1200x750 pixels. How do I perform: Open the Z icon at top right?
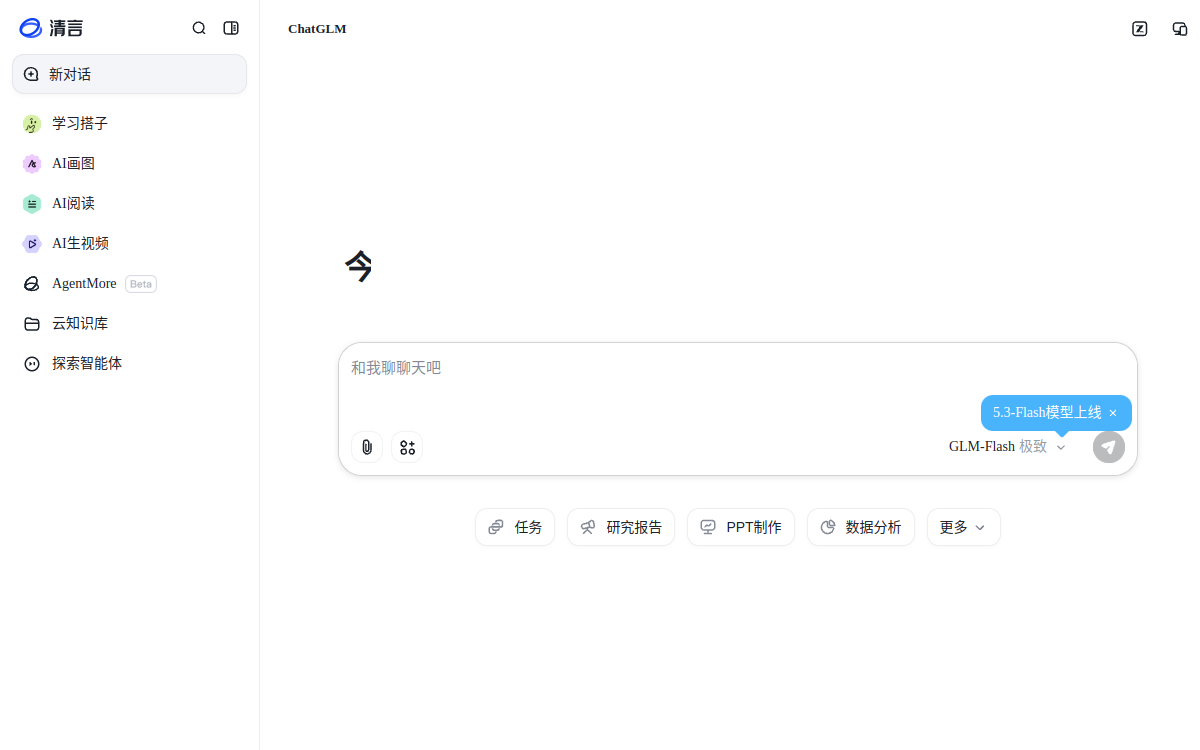pyautogui.click(x=1140, y=28)
